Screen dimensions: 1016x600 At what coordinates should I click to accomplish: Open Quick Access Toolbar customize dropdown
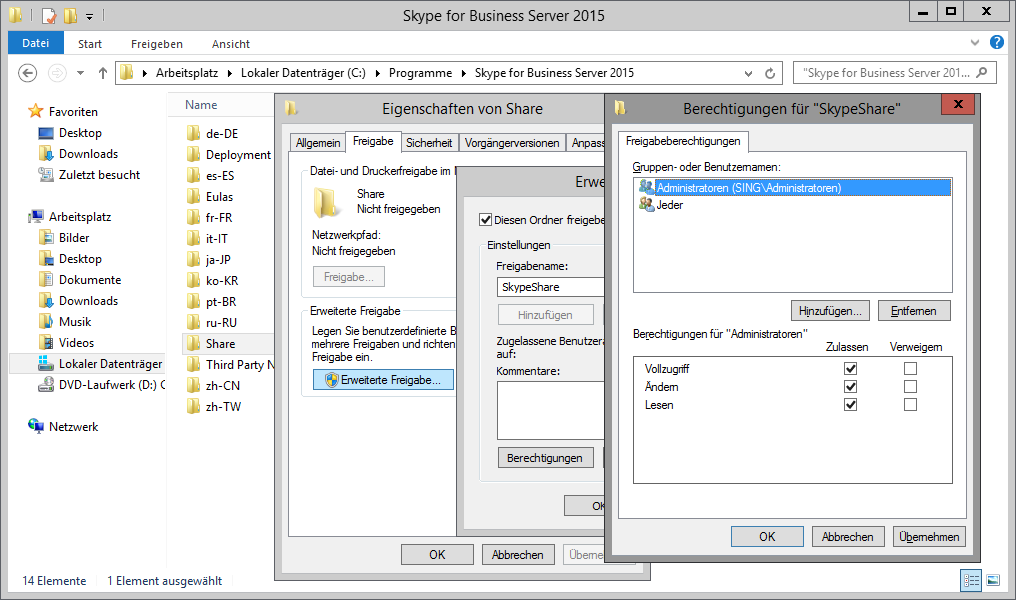tap(89, 16)
